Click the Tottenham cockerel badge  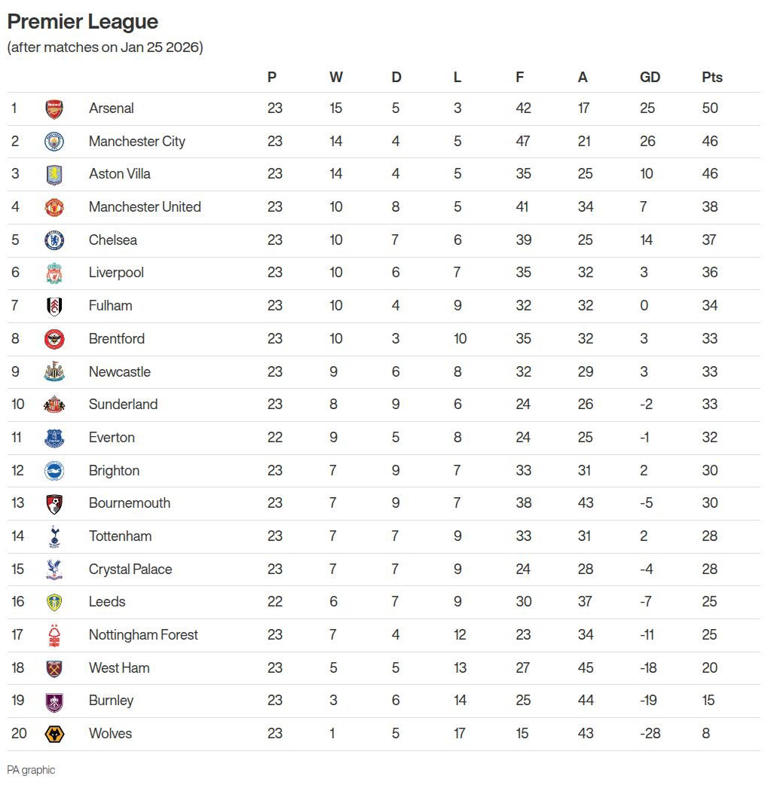click(54, 537)
